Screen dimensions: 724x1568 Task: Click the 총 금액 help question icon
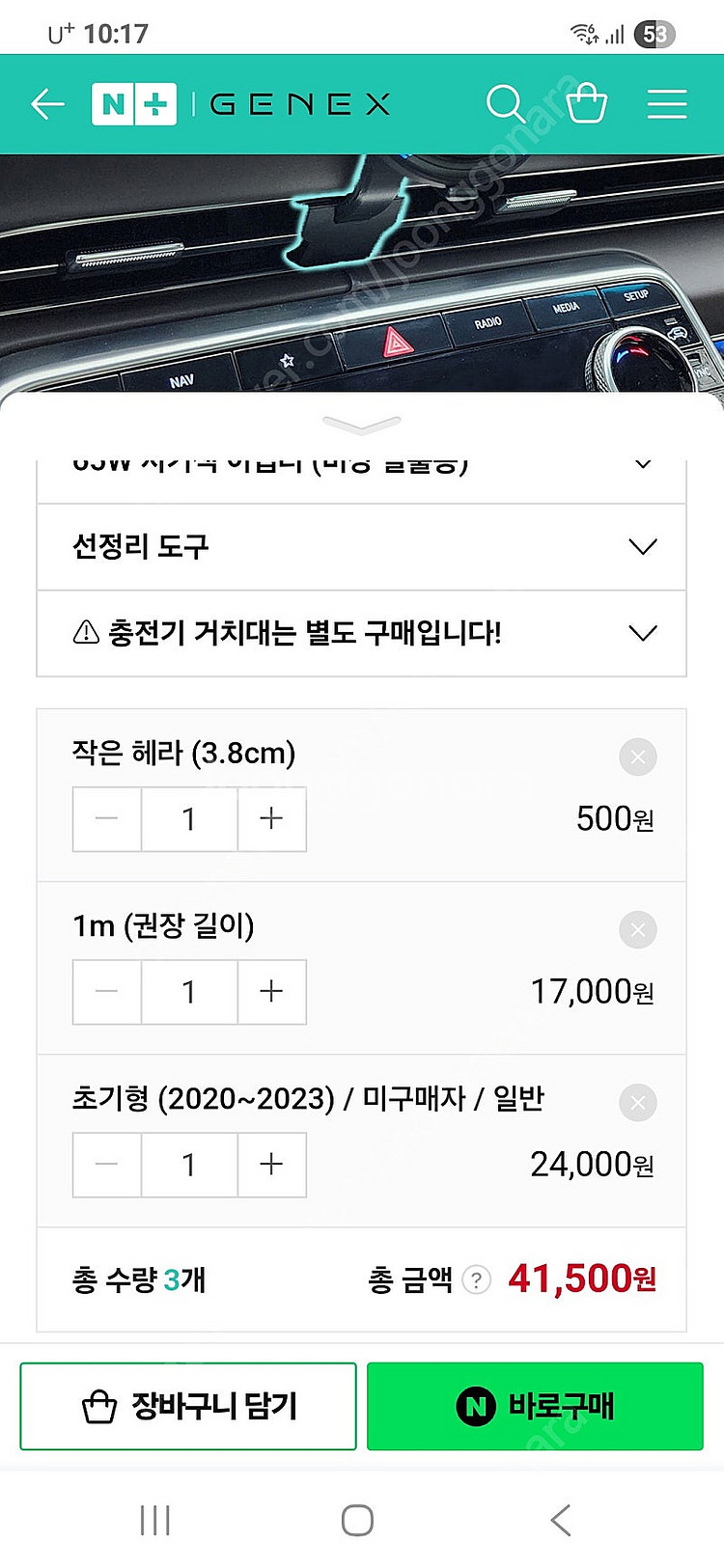[x=476, y=1280]
